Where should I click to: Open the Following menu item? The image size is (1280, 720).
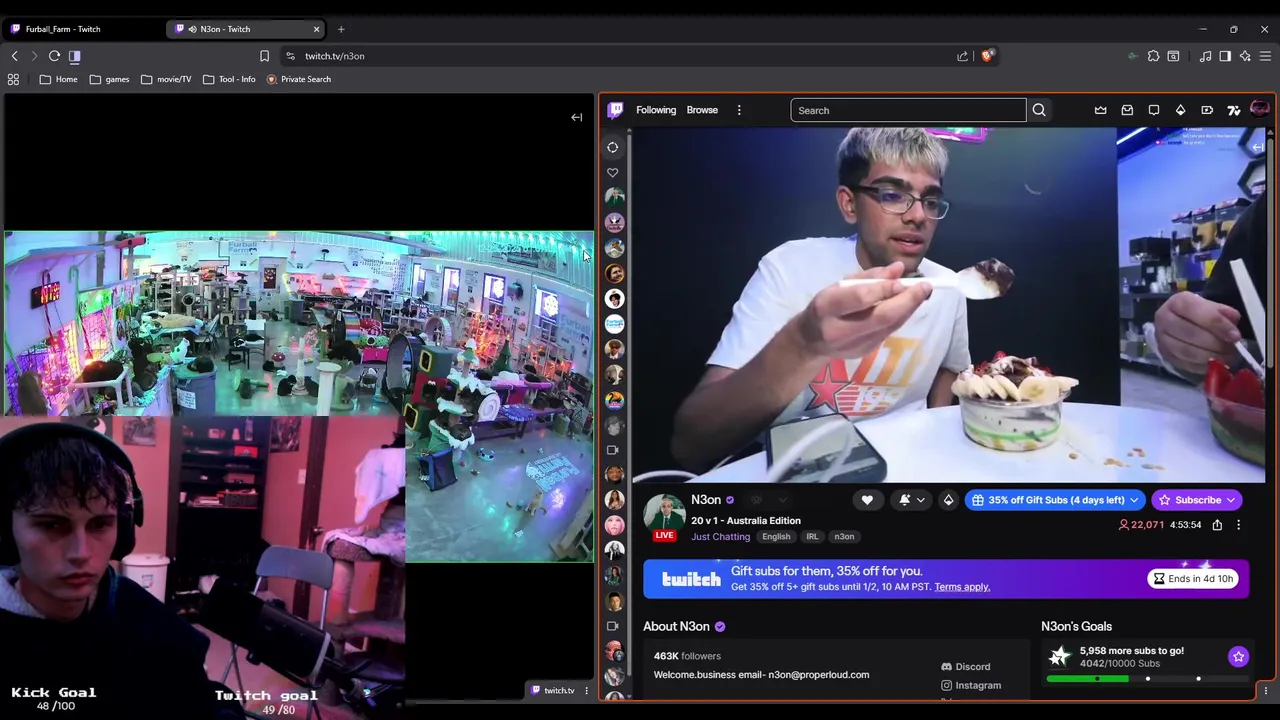pos(656,110)
